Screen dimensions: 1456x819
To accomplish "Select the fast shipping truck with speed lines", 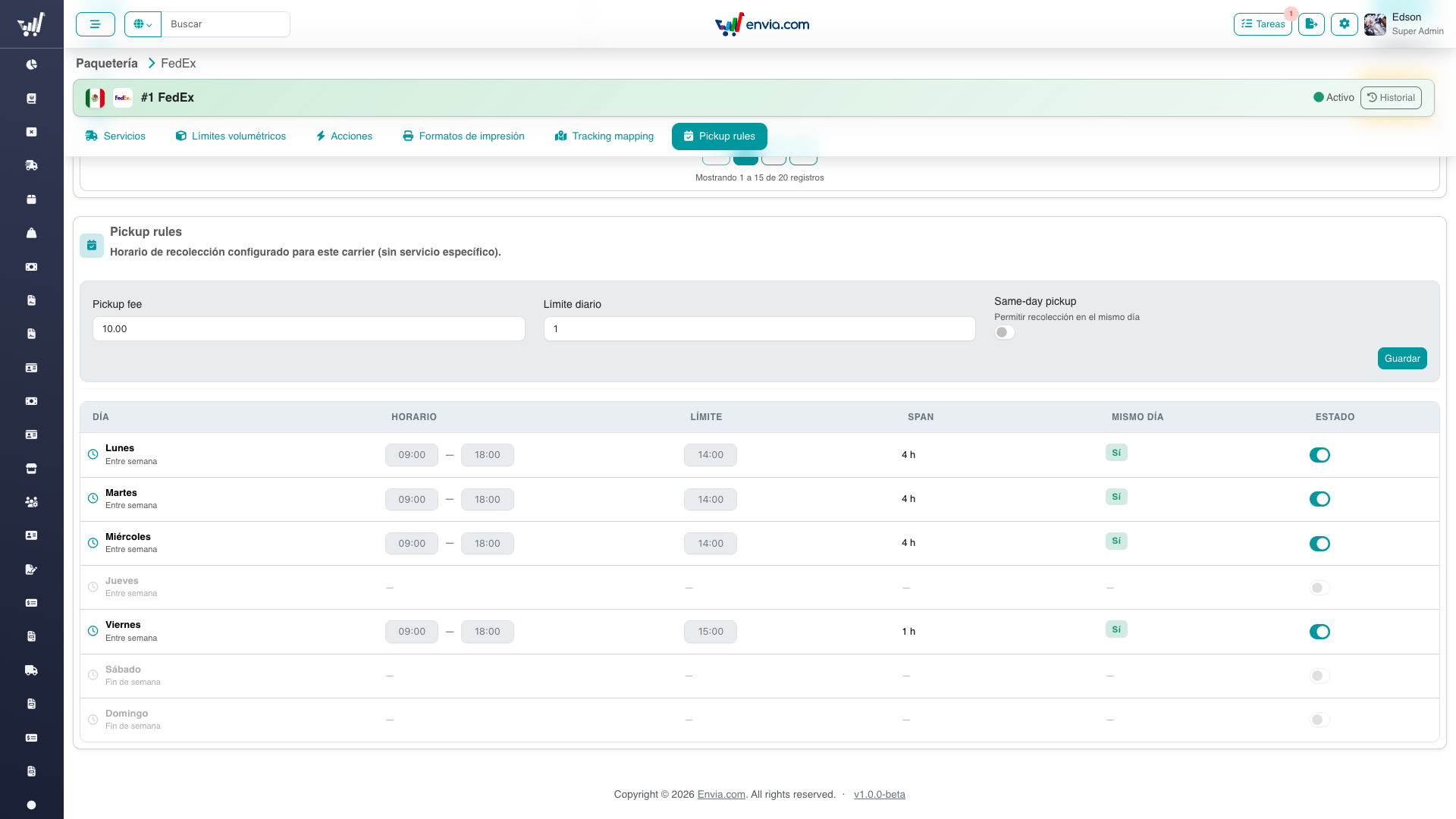I will [x=31, y=165].
